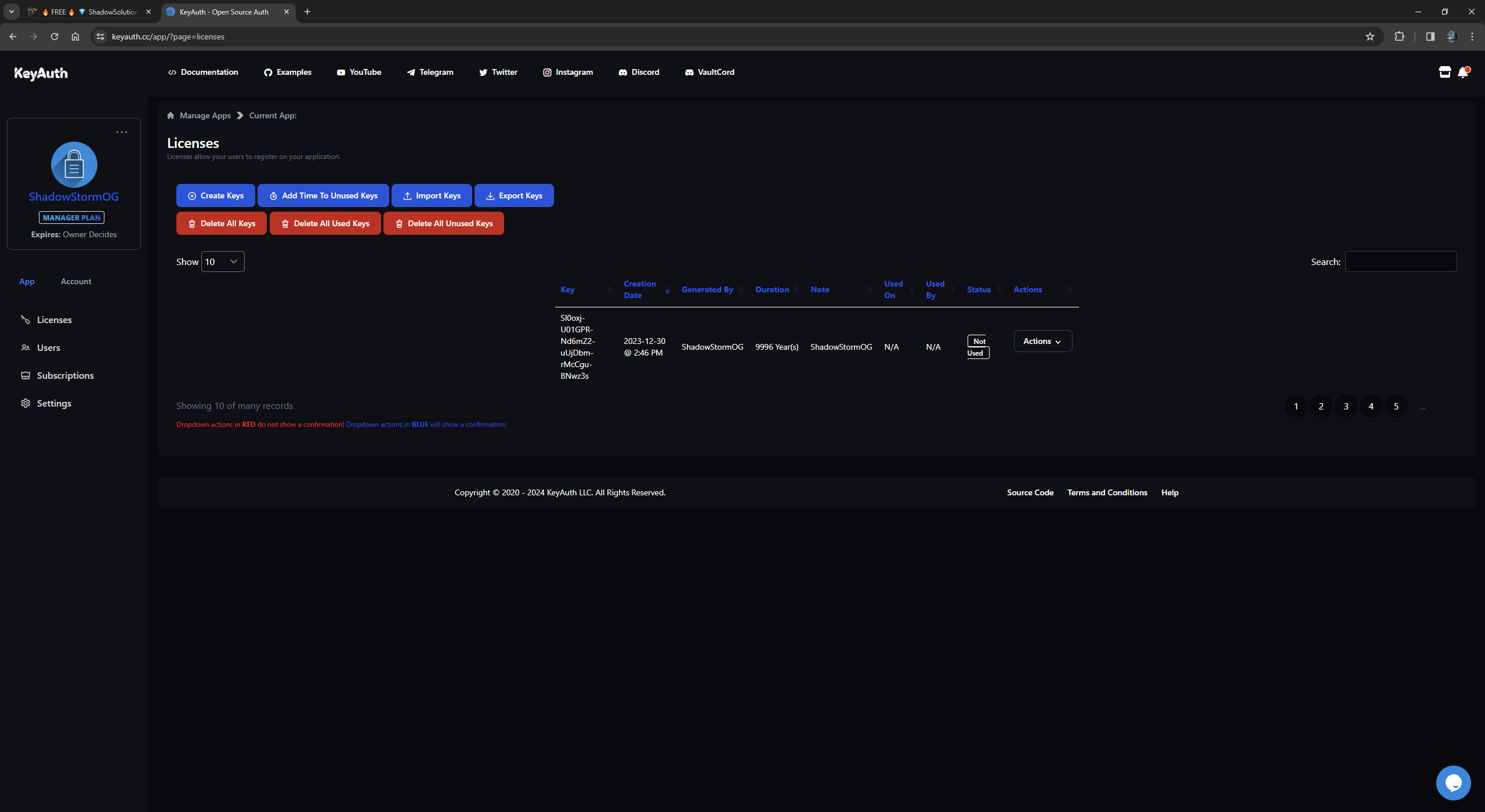This screenshot has height=812, width=1485.
Task: Open the store icon in header
Action: [1444, 72]
